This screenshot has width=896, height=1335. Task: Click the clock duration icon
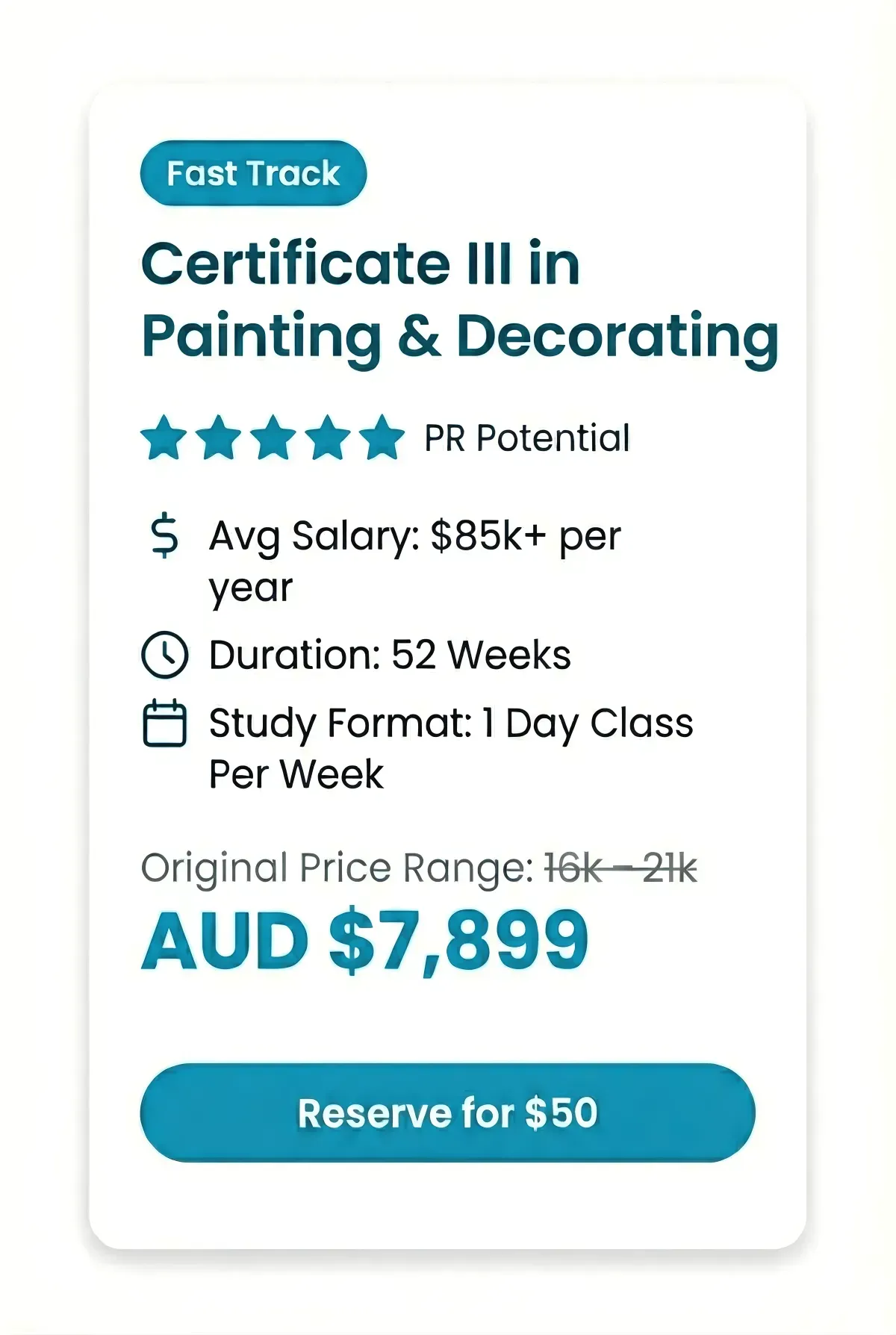(164, 655)
